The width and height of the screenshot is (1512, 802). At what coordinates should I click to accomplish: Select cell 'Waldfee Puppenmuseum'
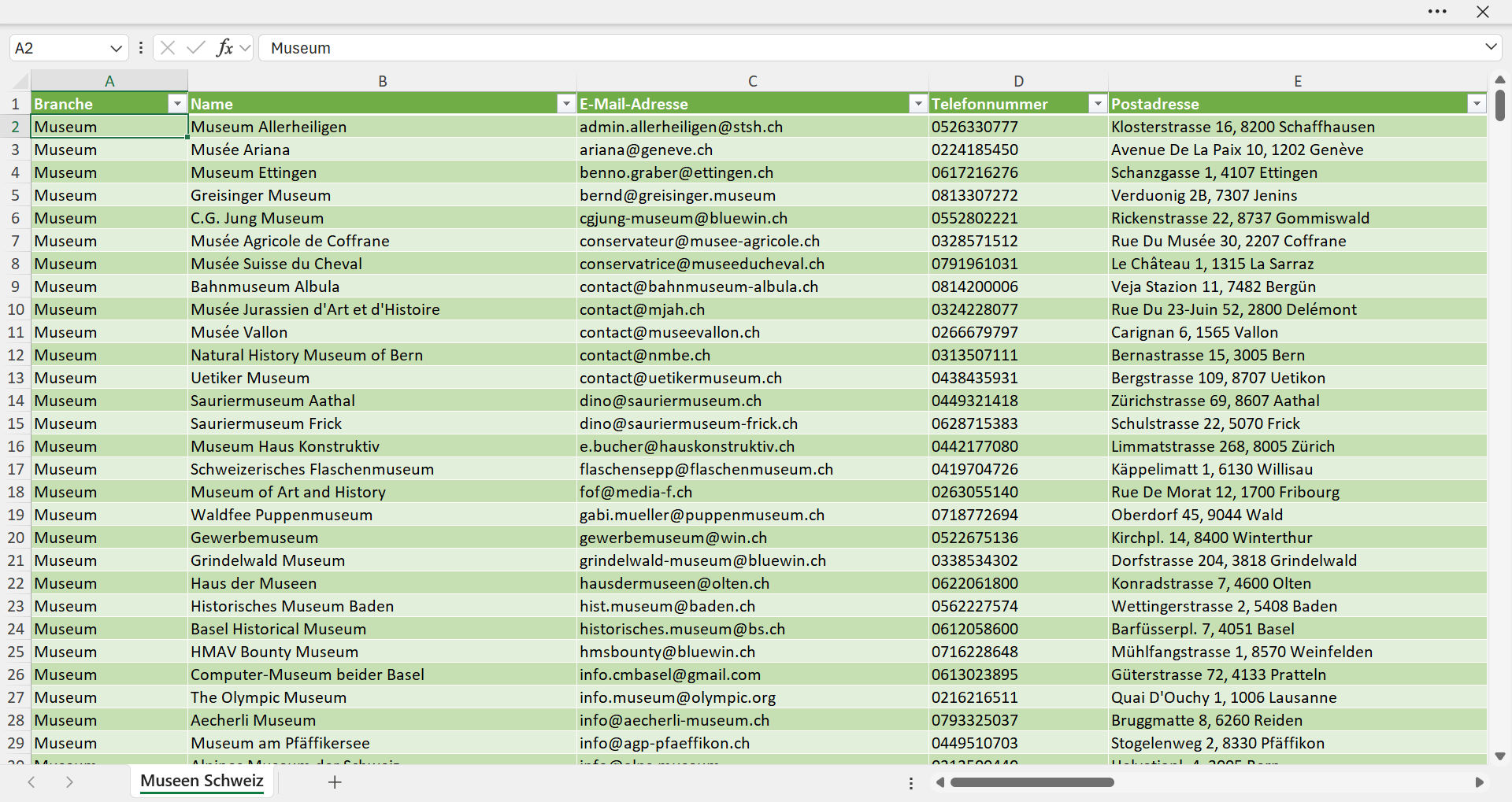(383, 515)
